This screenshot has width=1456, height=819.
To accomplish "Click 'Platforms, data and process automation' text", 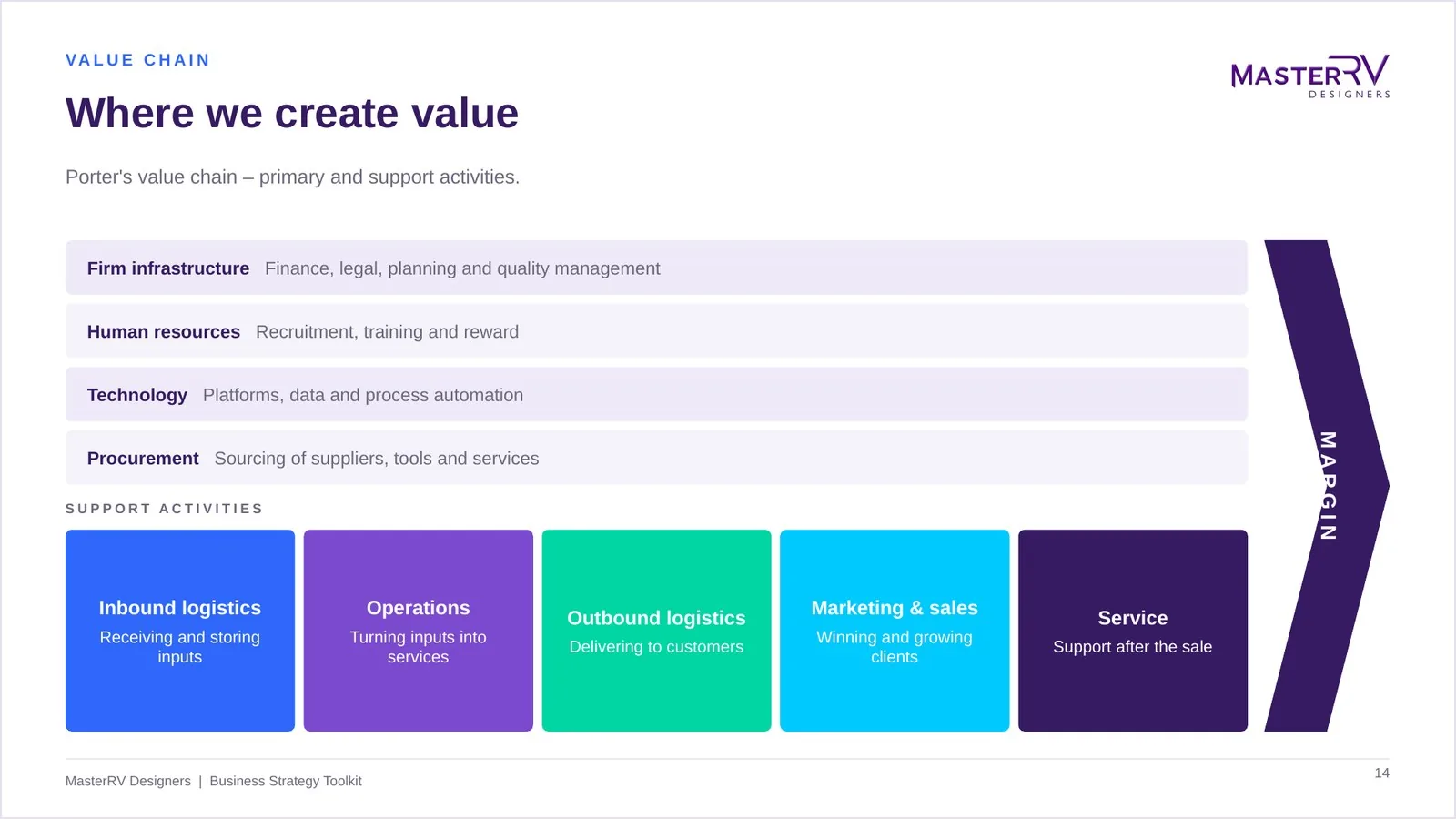I will 363,395.
